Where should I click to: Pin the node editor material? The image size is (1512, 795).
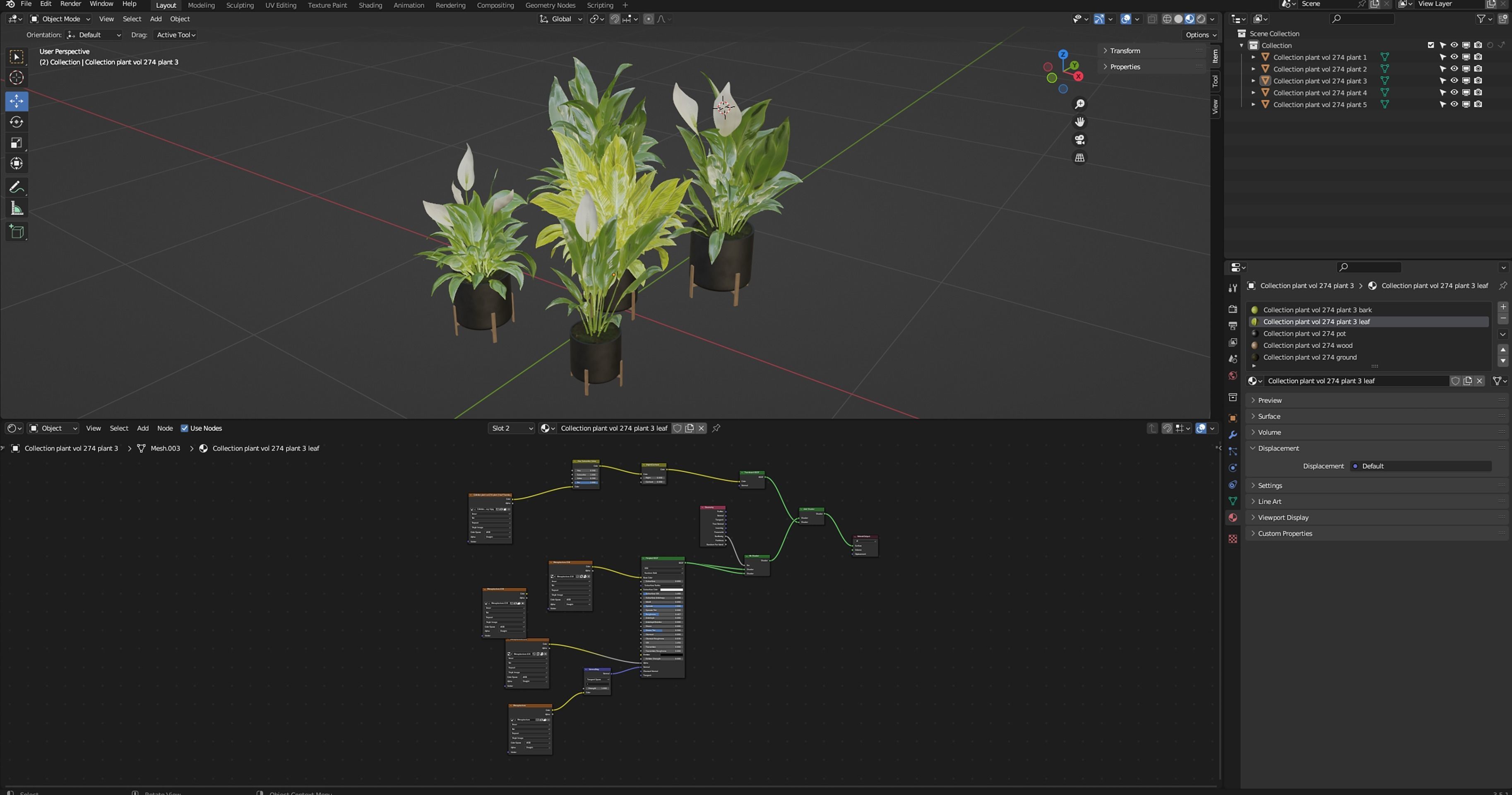pos(716,429)
